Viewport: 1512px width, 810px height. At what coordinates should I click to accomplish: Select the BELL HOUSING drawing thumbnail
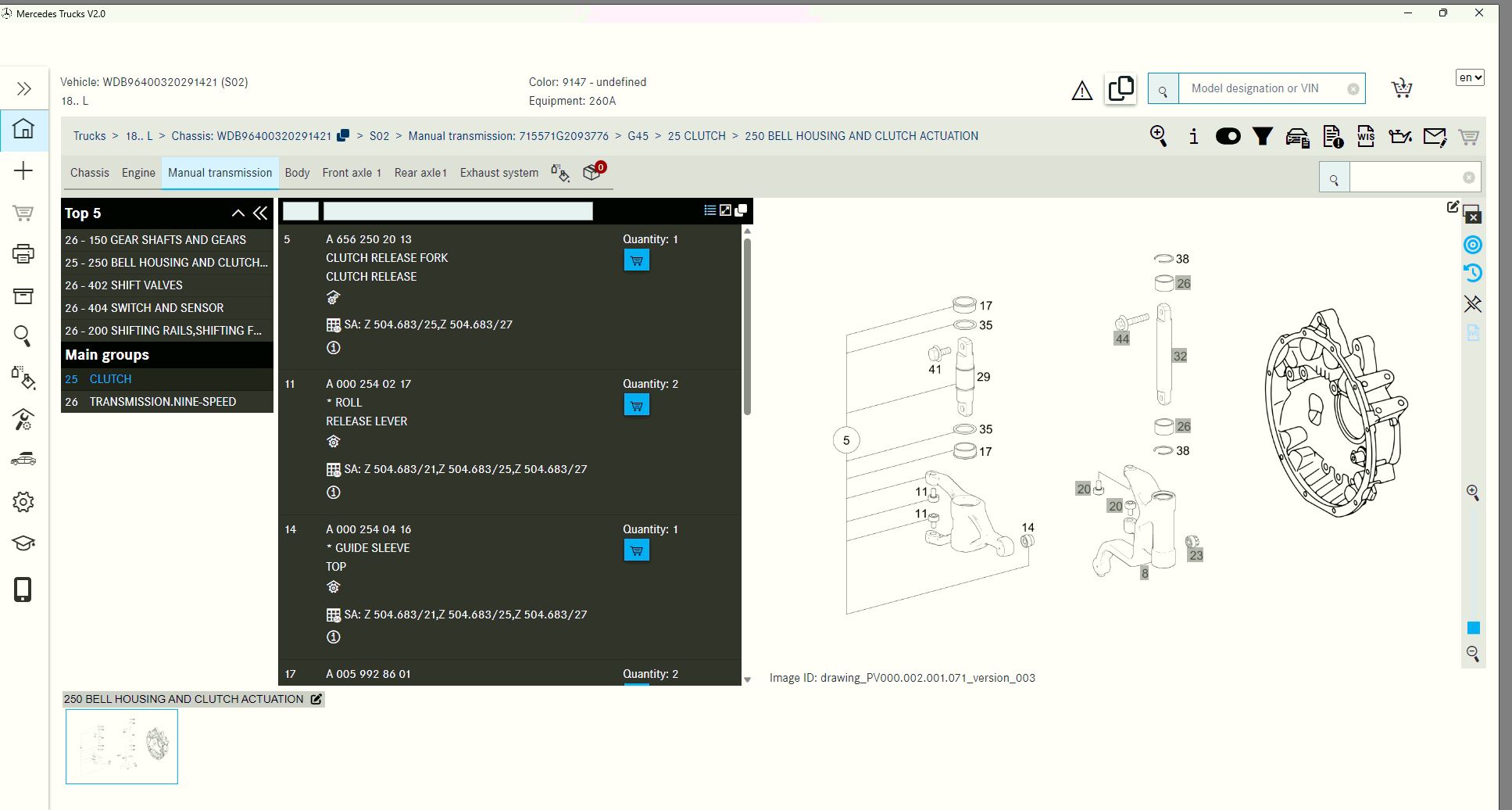pos(121,745)
